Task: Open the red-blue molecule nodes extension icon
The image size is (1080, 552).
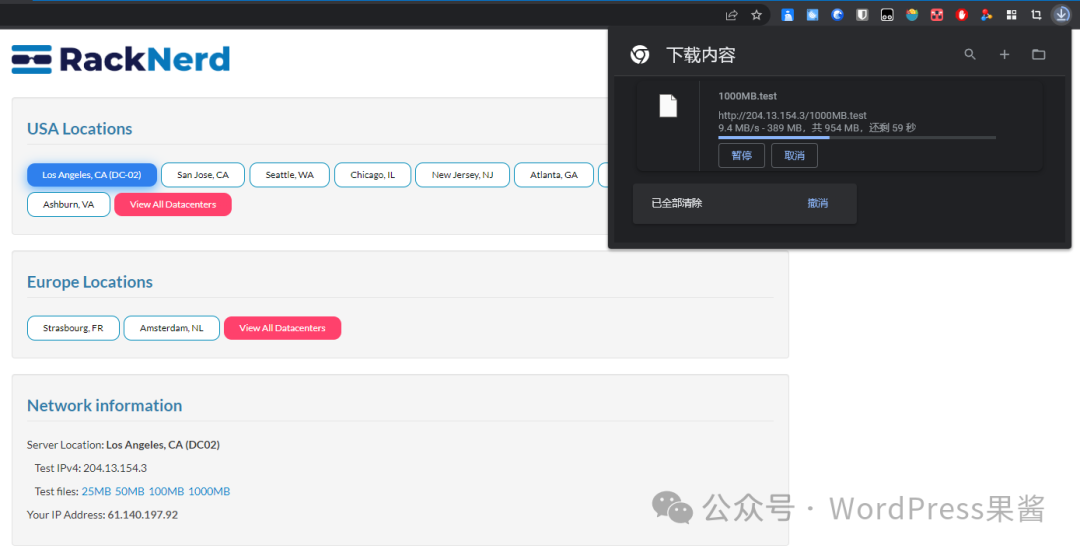Action: pyautogui.click(x=986, y=14)
